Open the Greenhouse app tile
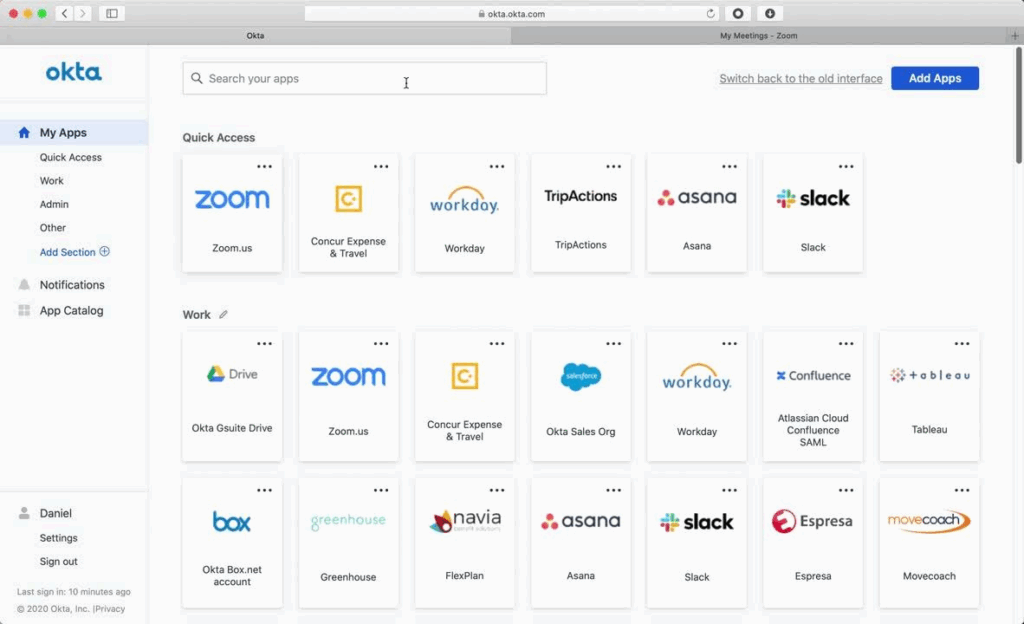Viewport: 1024px width, 624px height. pyautogui.click(x=348, y=540)
